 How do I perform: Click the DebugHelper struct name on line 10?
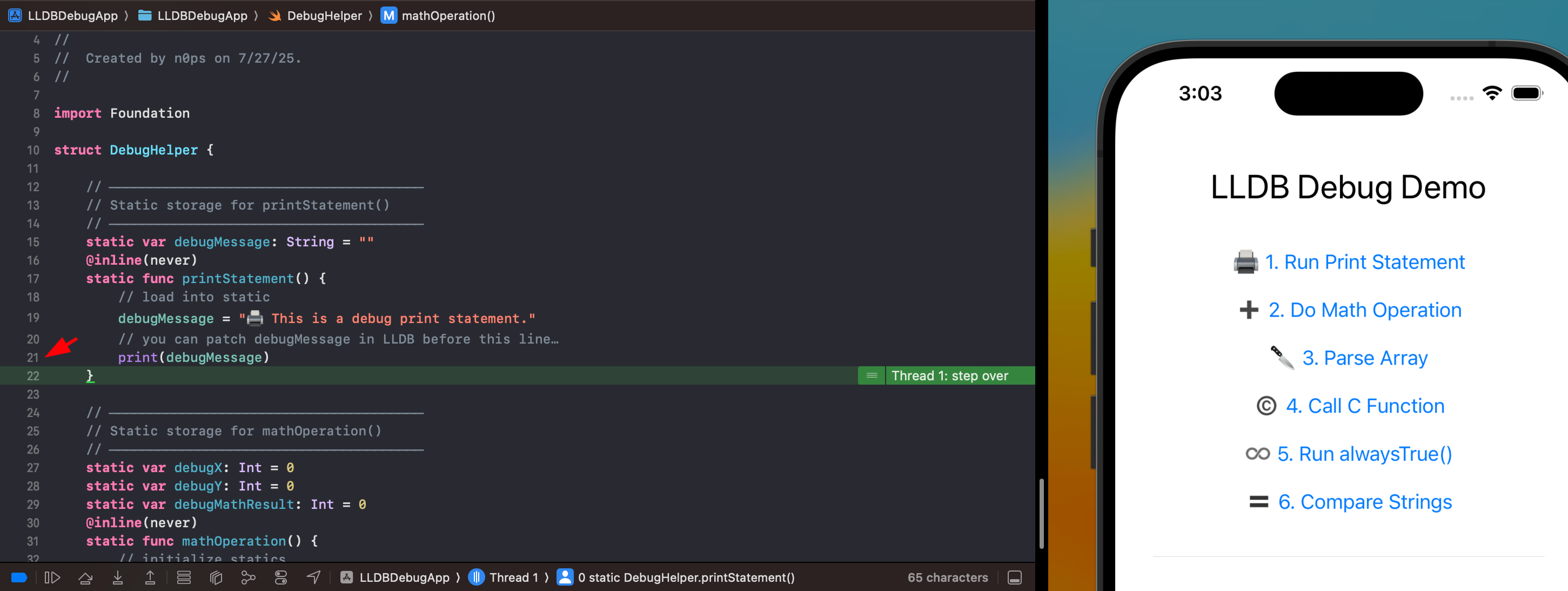(x=153, y=150)
